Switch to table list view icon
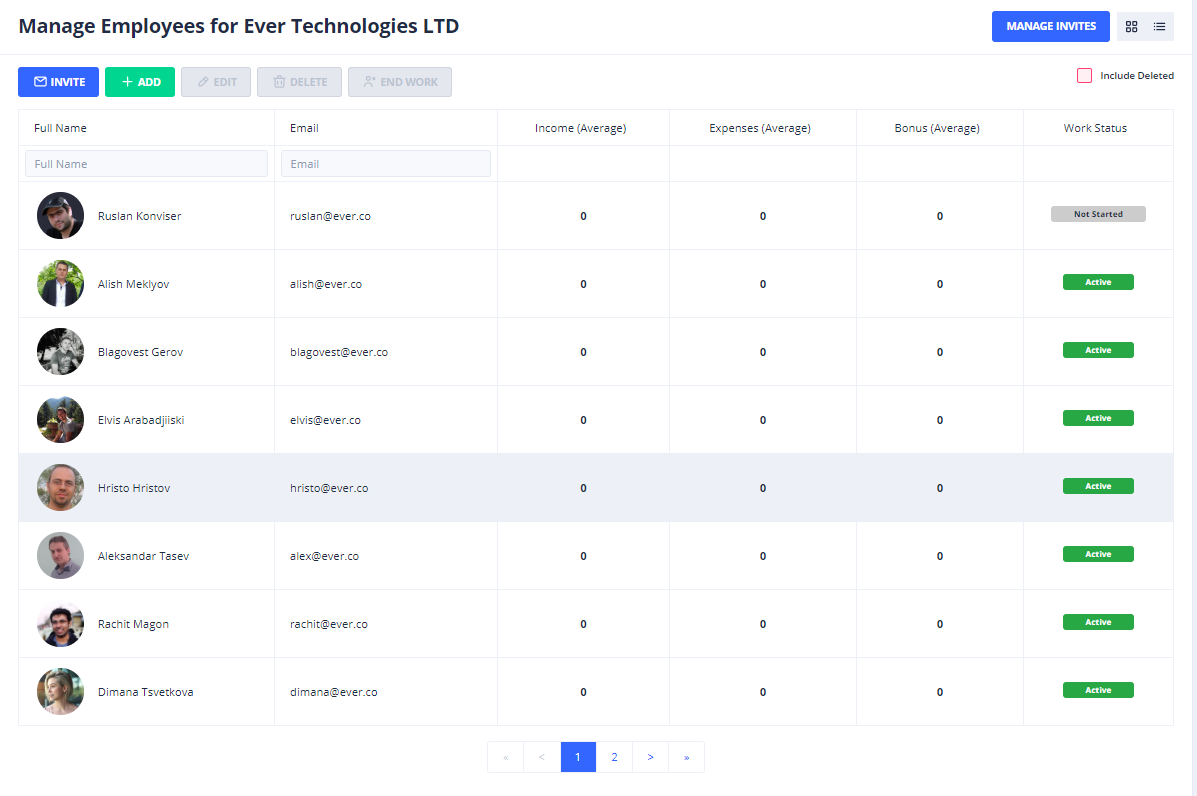This screenshot has height=796, width=1197. 1159,27
